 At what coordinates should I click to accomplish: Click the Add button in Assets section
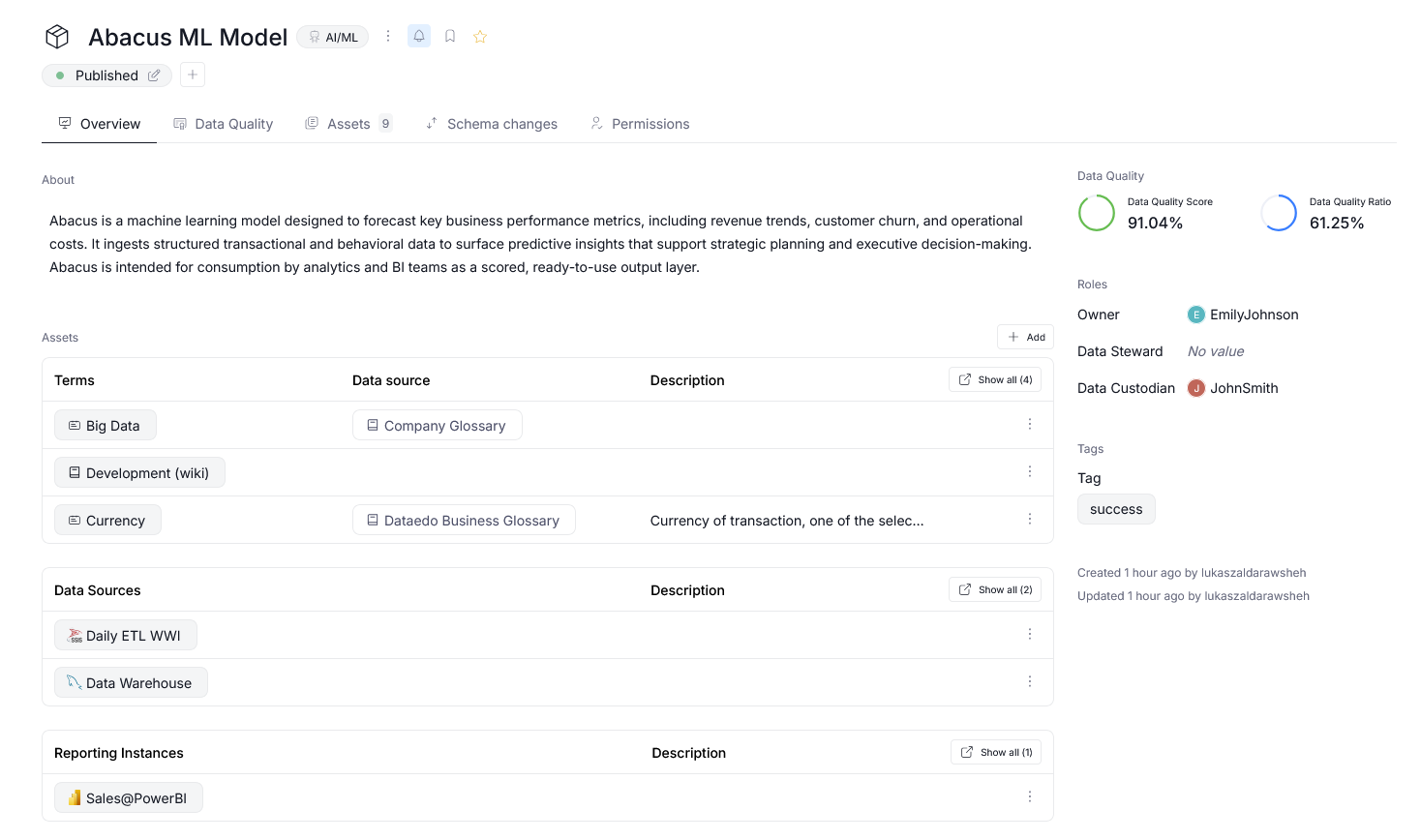click(1026, 337)
